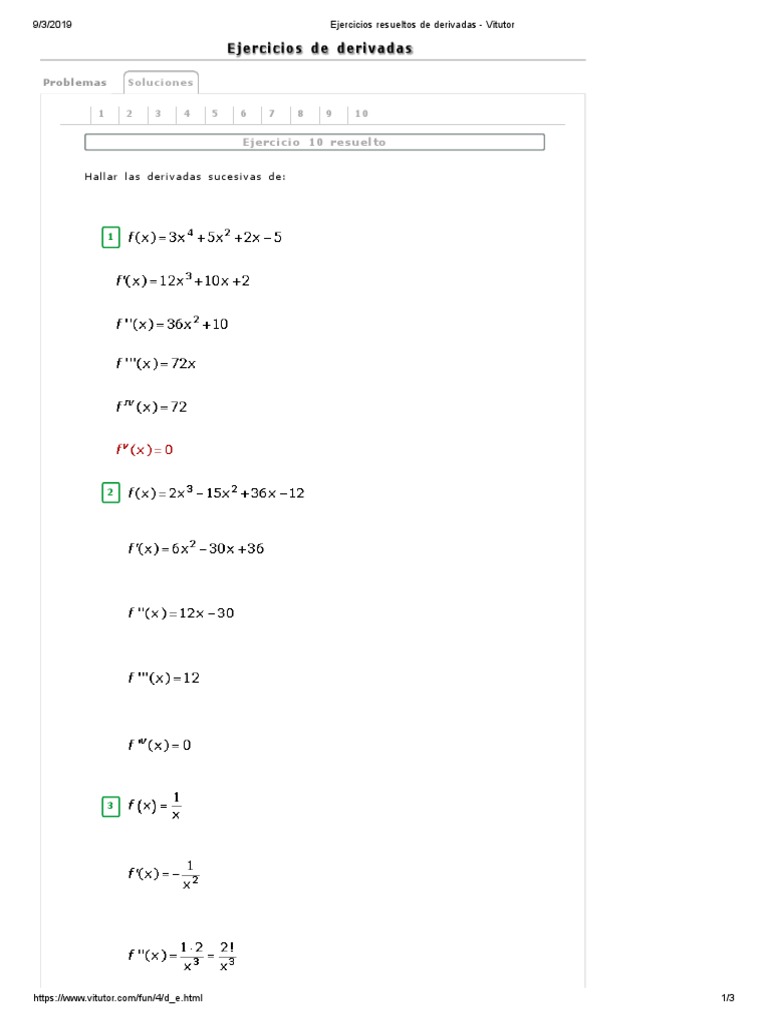Click the Ejercicios de derivadas heading
This screenshot has width=768, height=1024.
[320, 48]
